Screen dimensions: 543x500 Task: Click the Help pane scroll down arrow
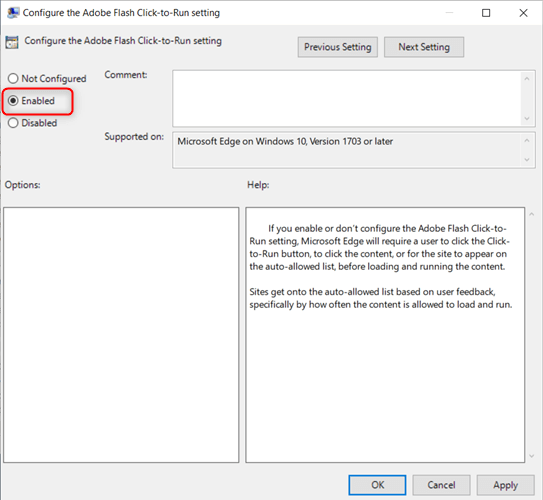(x=532, y=456)
